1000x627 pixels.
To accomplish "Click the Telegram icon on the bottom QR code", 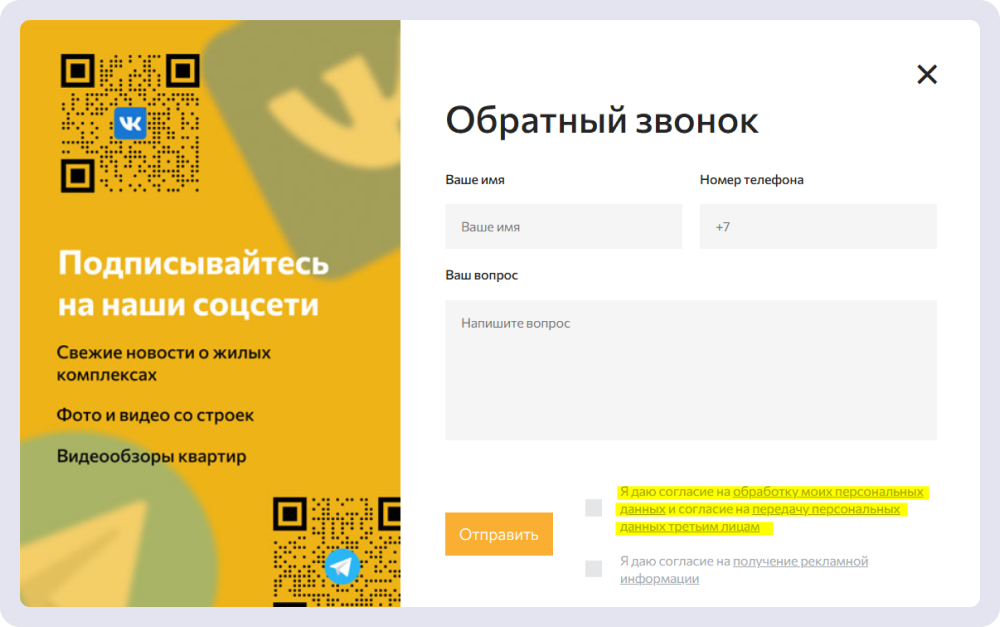I will [x=342, y=568].
